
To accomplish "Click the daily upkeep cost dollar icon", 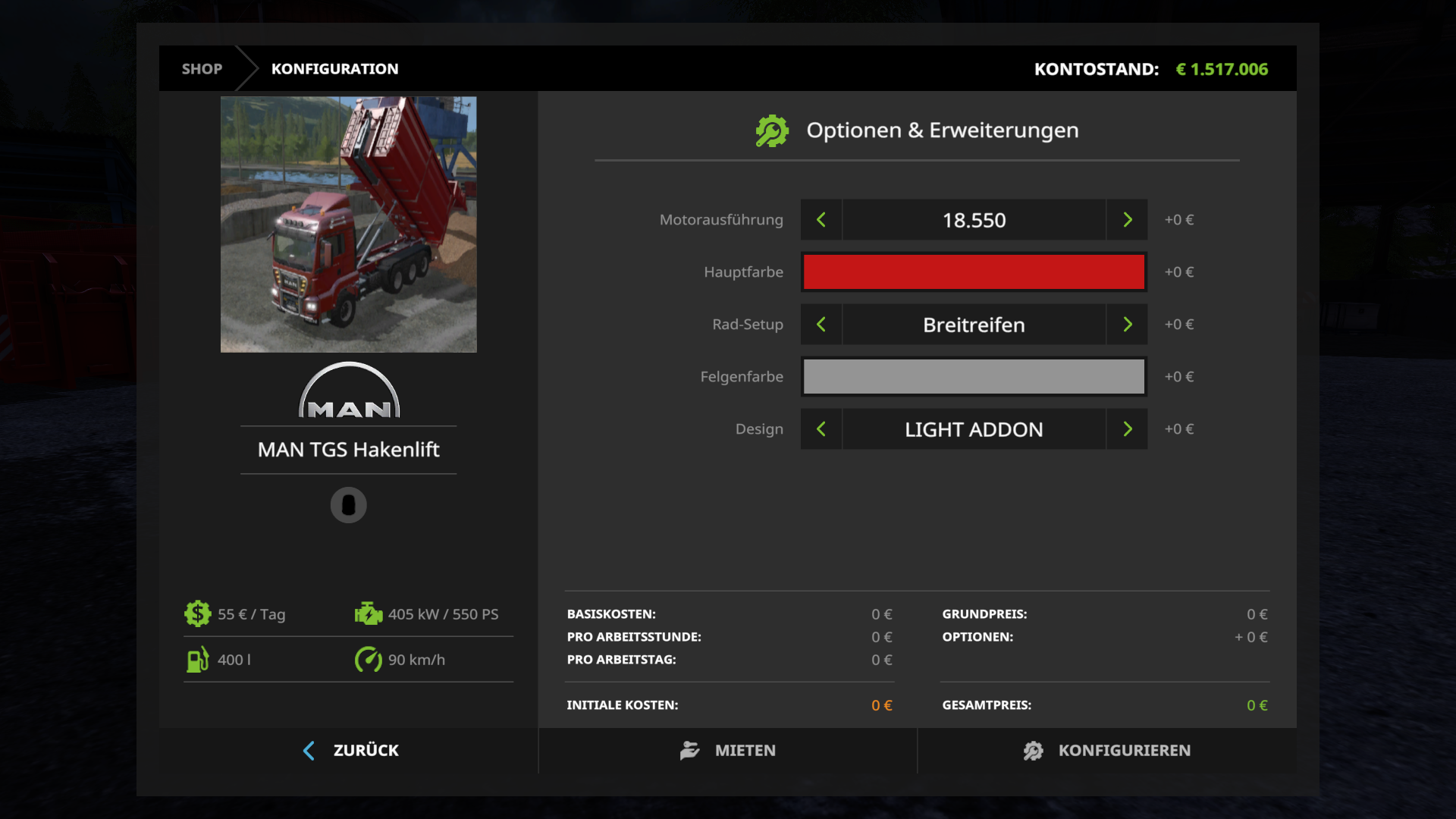I will pyautogui.click(x=197, y=613).
